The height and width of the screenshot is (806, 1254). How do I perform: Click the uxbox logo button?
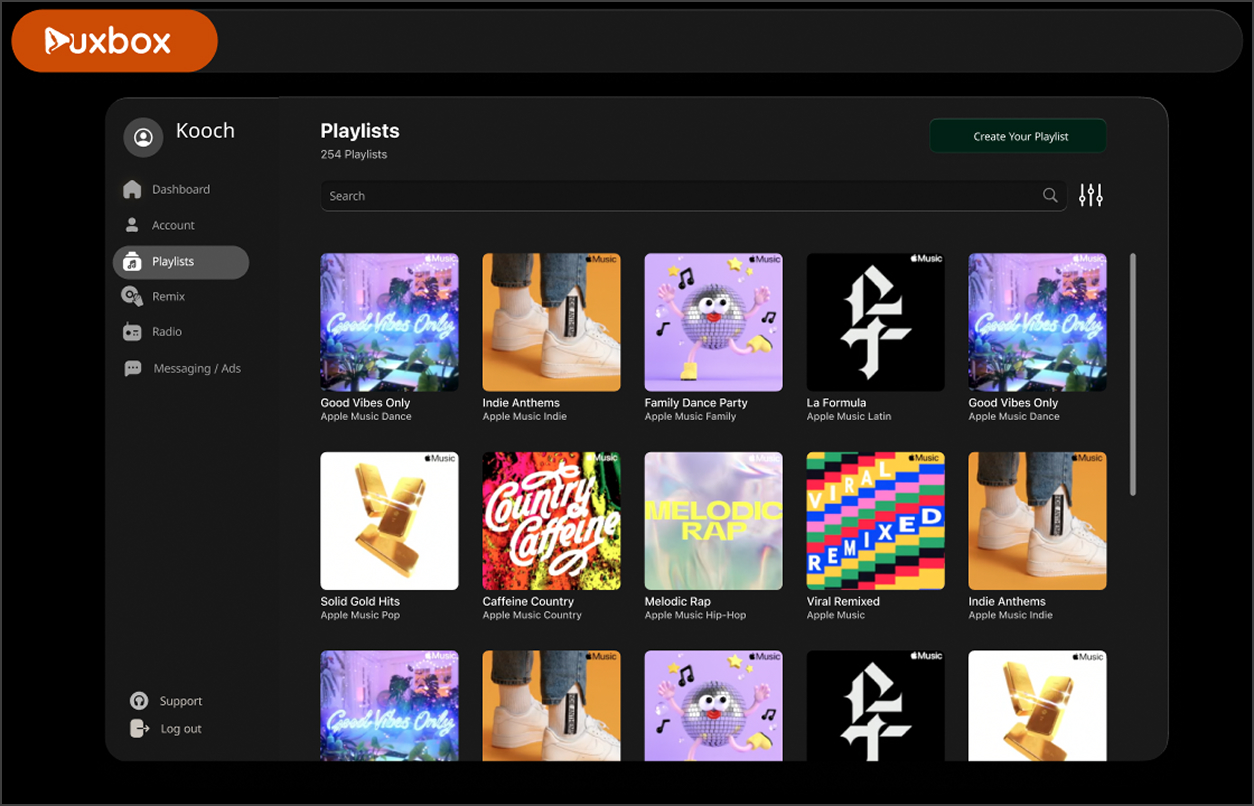coord(114,41)
